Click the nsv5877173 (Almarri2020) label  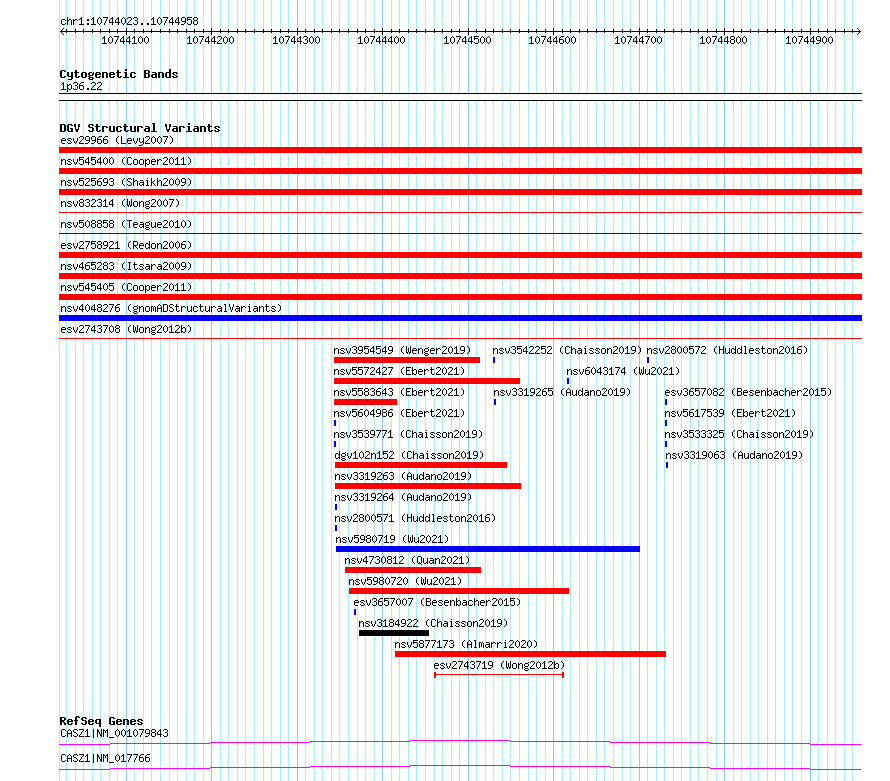pyautogui.click(x=466, y=644)
